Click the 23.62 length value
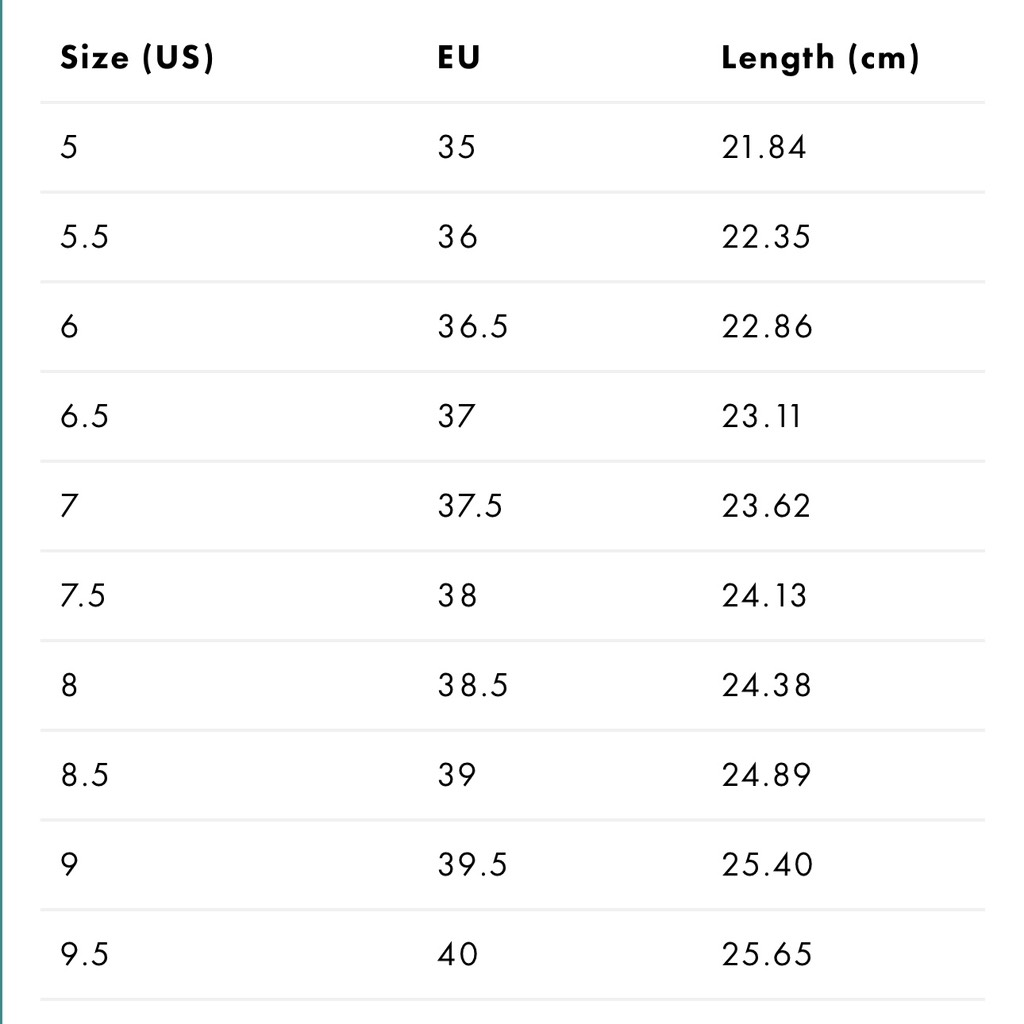Viewport: 1024px width, 1024px height. click(766, 506)
